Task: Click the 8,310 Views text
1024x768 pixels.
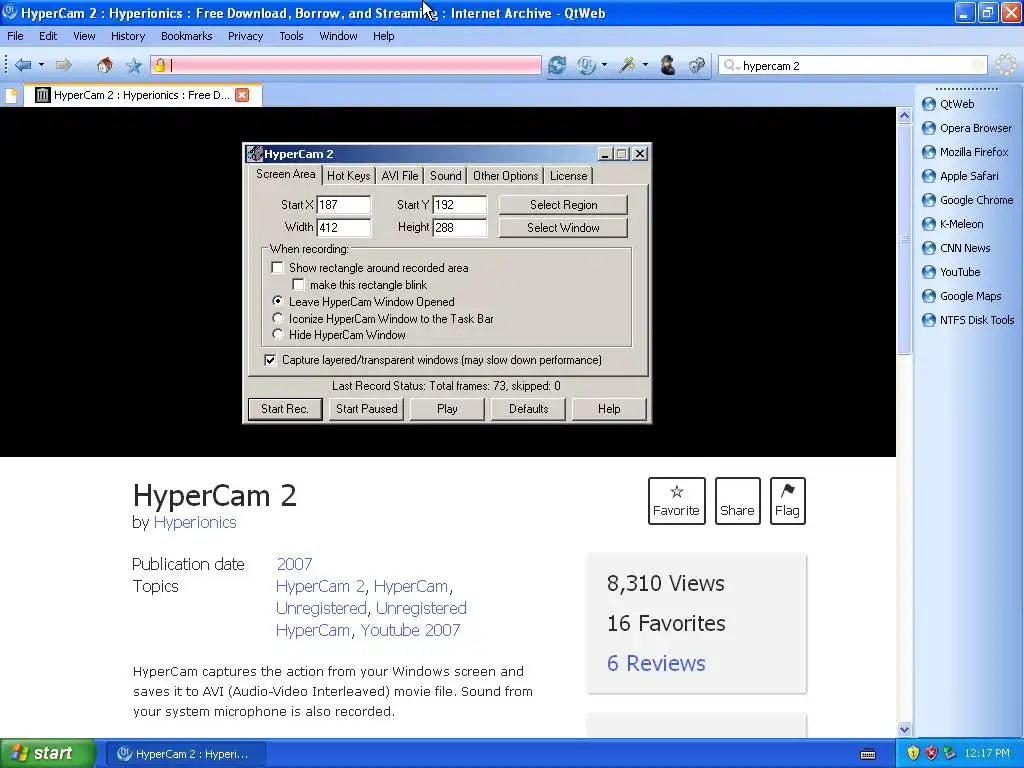Action: (665, 583)
